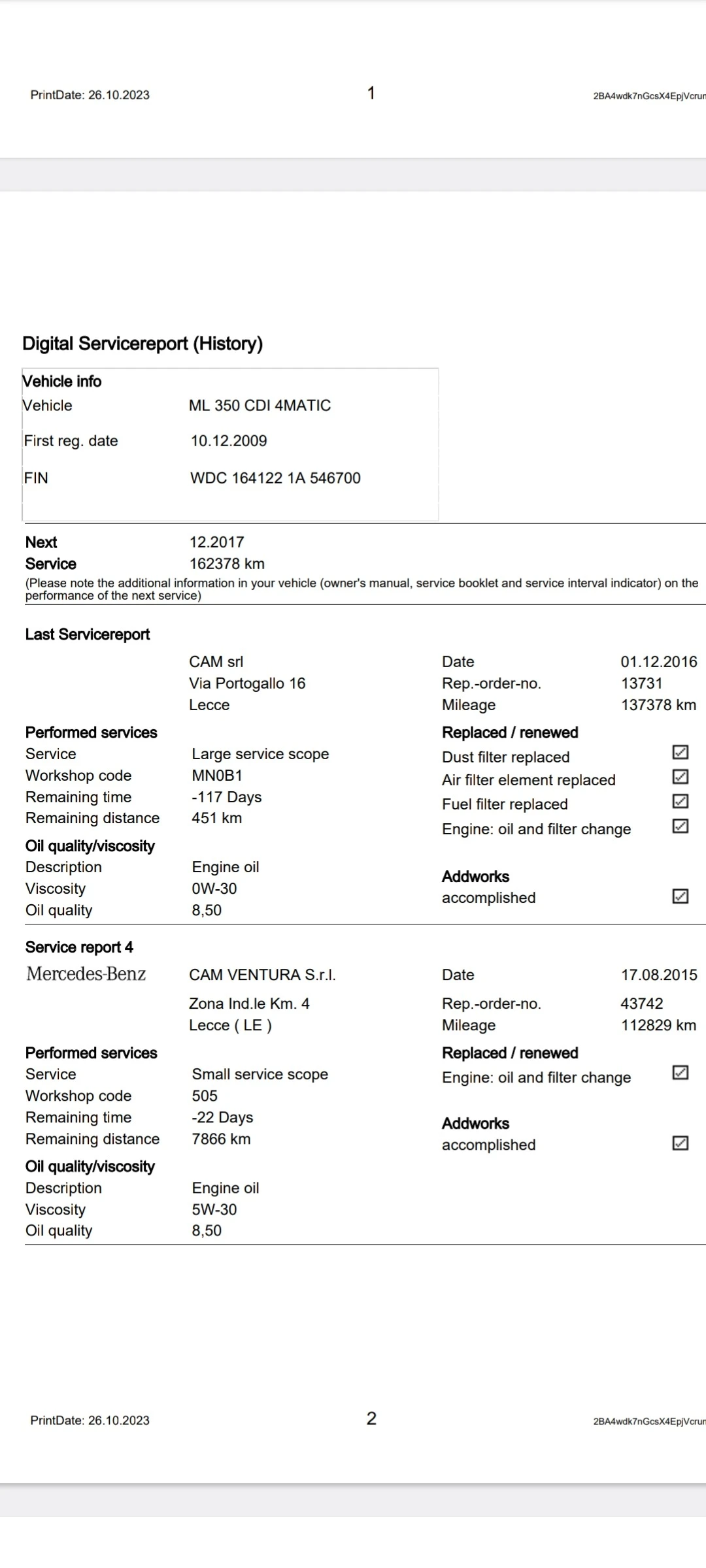The height and width of the screenshot is (1568, 706).
Task: Click the CAM VENTURA S.r.l. workshop name
Action: point(262,975)
